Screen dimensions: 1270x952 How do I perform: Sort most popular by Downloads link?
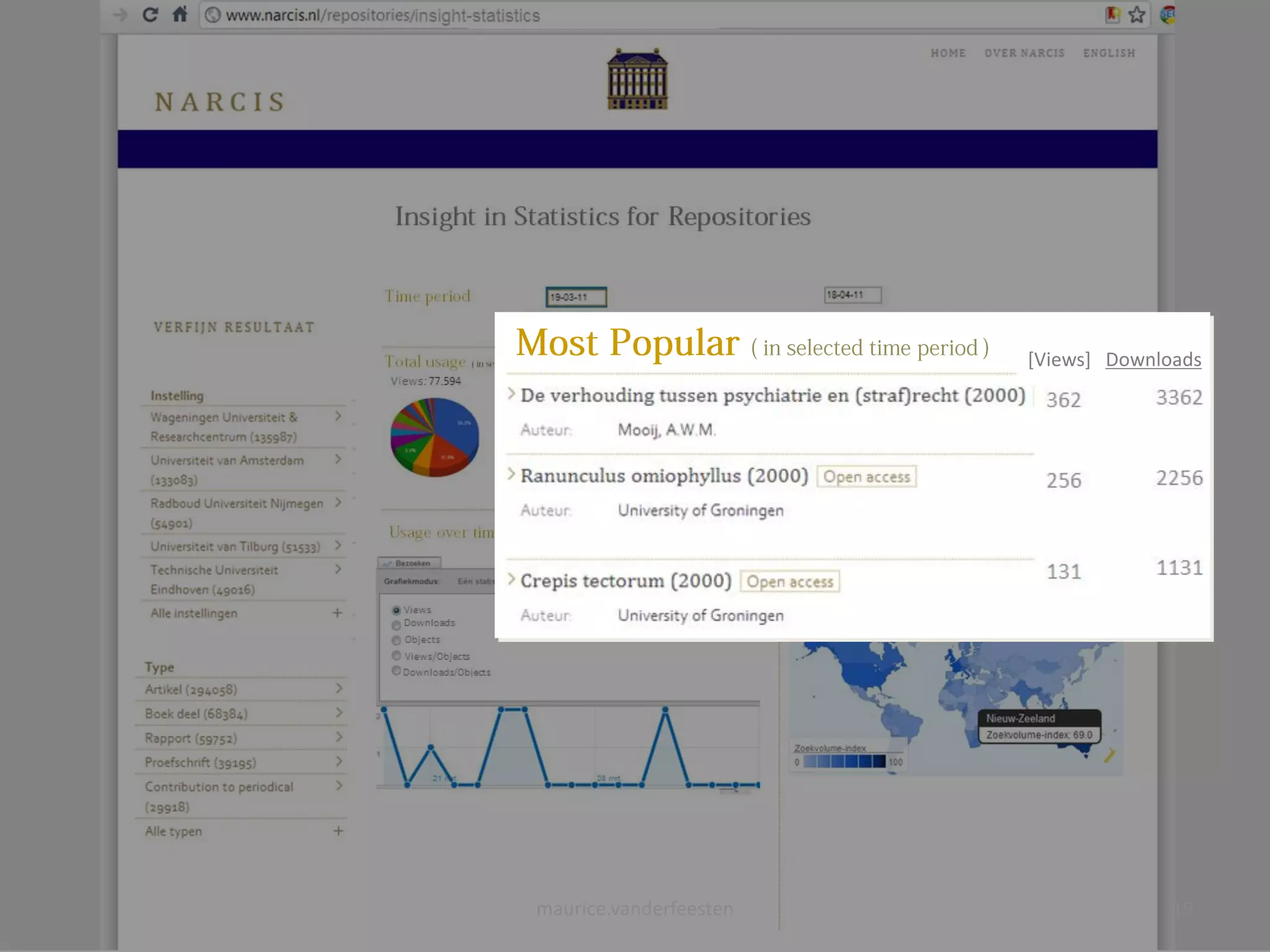click(x=1153, y=359)
